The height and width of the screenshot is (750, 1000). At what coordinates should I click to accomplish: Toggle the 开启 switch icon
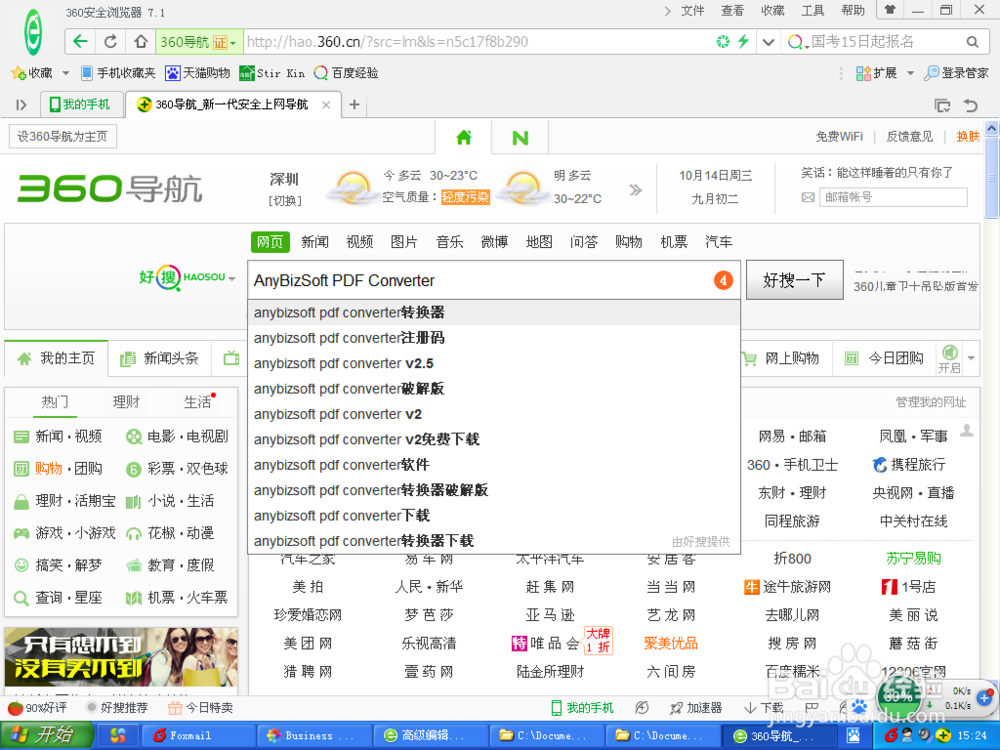click(950, 358)
